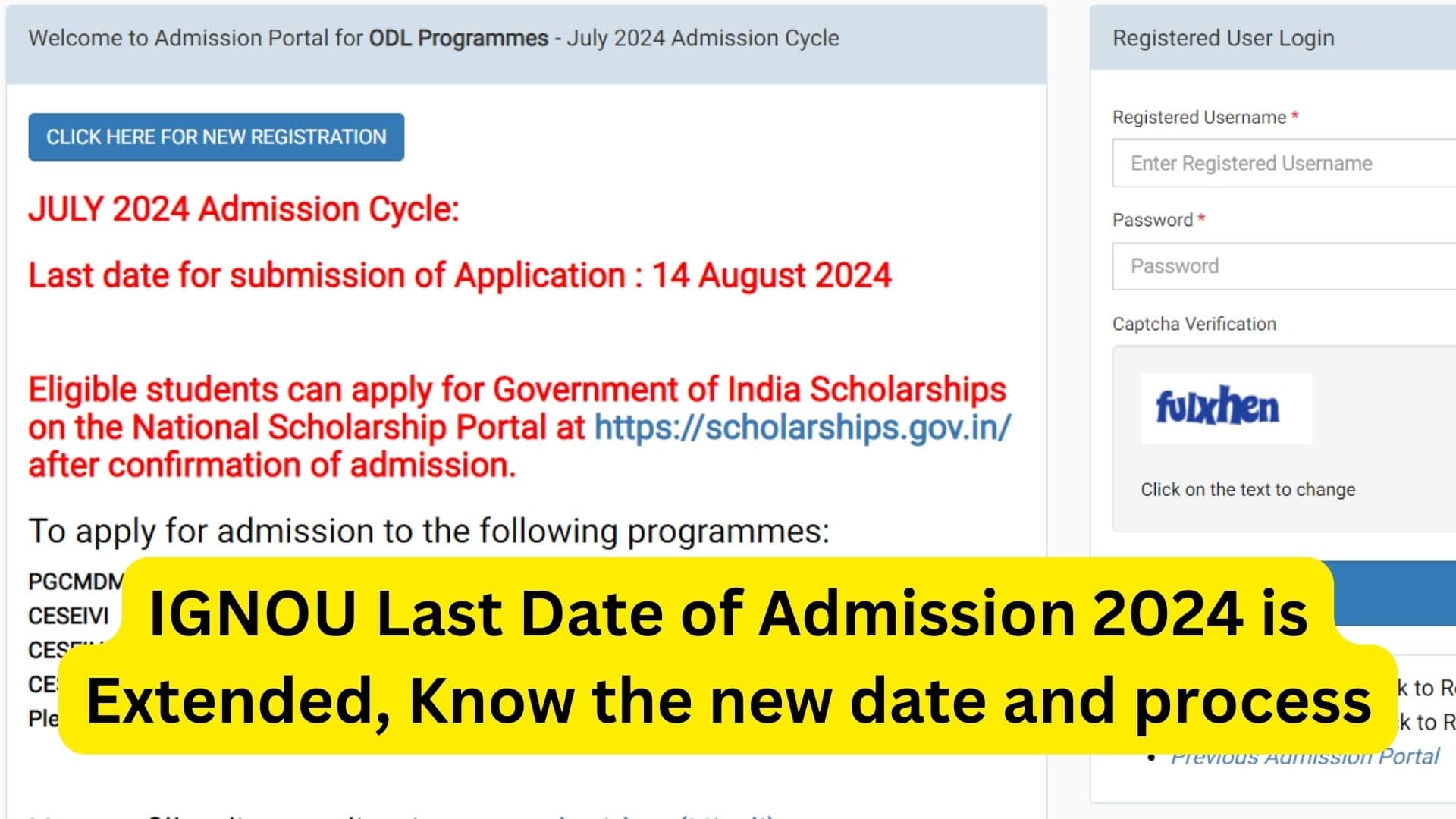
Task: Click the 'Registered Username' field label
Action: pos(1198,118)
